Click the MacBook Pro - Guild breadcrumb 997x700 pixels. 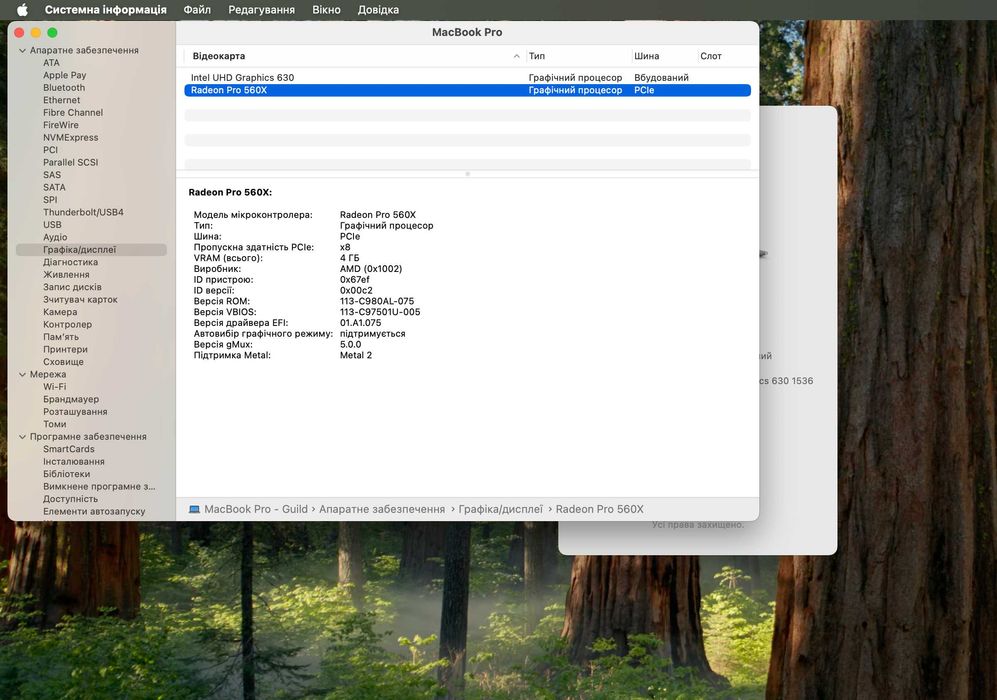point(256,509)
